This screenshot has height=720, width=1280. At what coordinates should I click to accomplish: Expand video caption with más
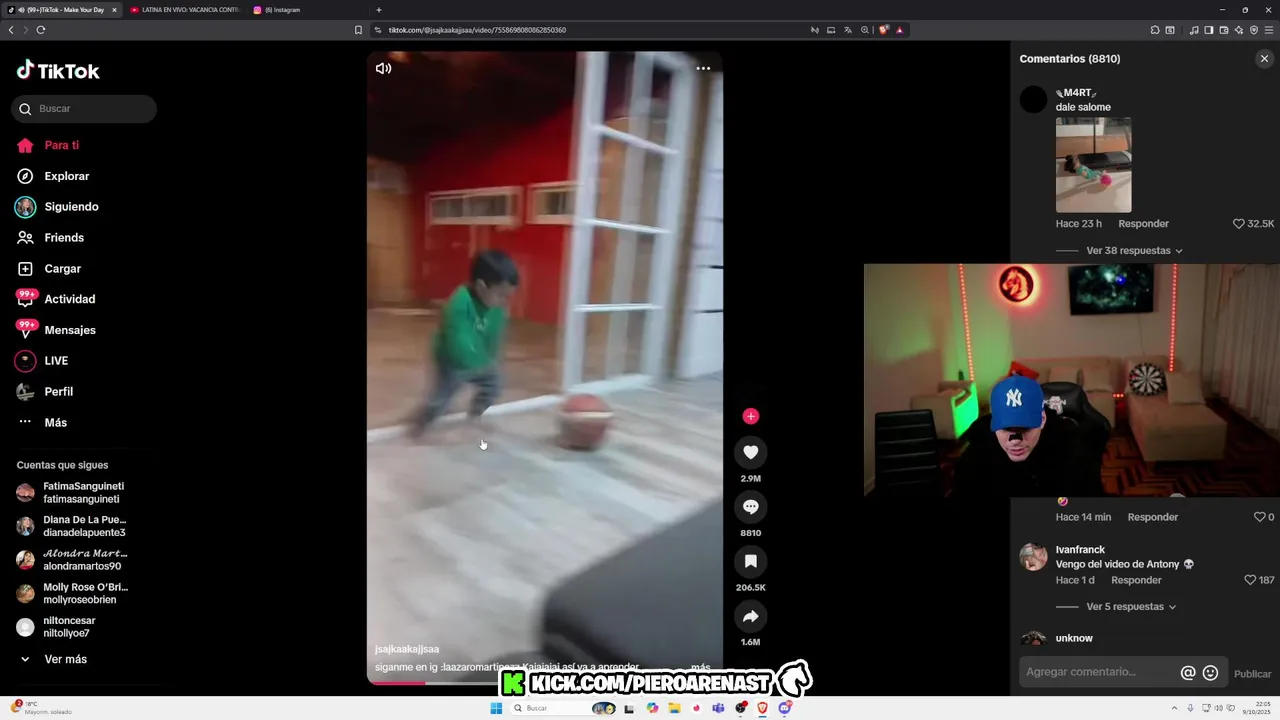700,667
